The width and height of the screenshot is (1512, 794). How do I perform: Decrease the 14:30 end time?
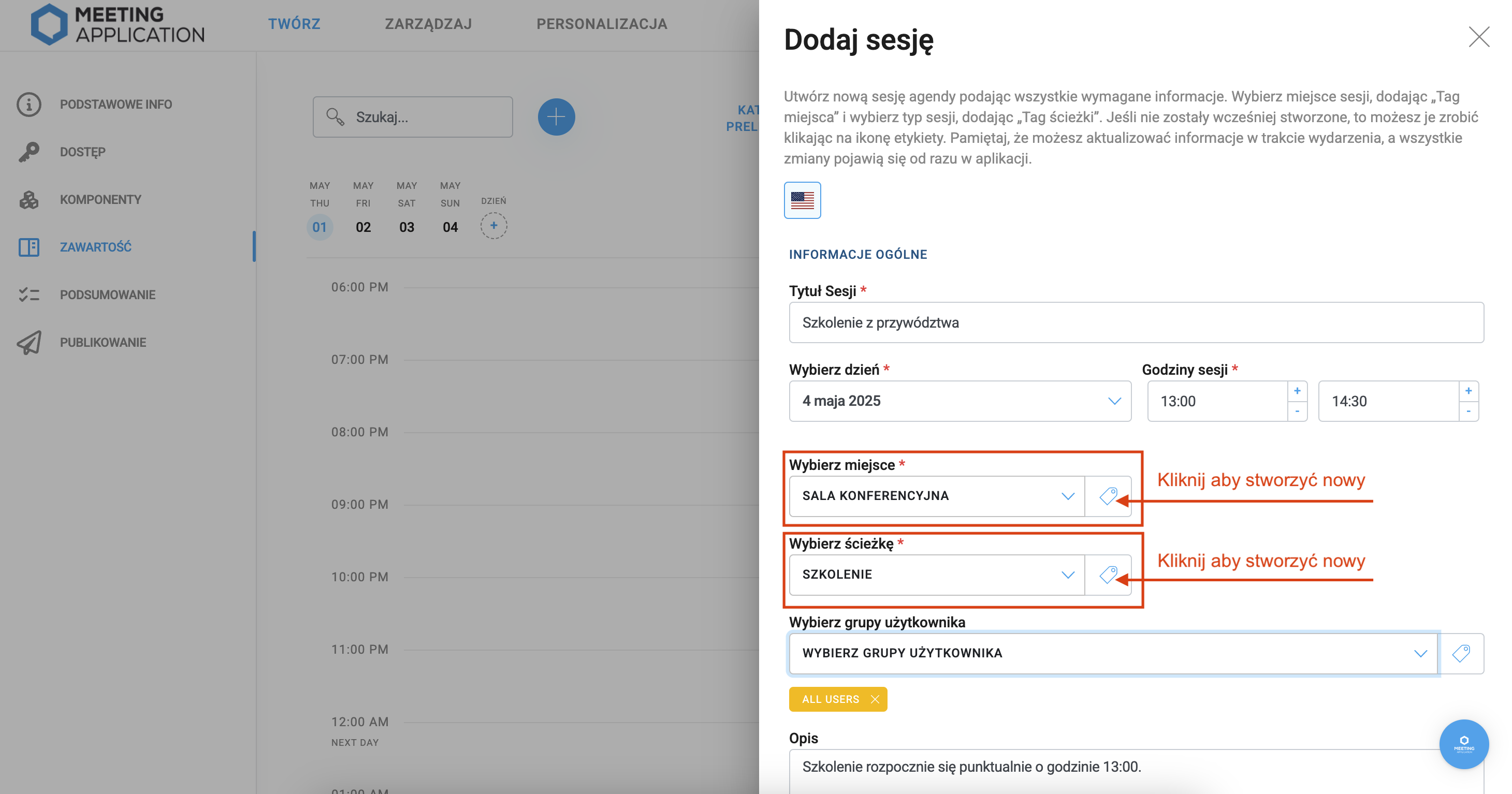pos(1468,411)
